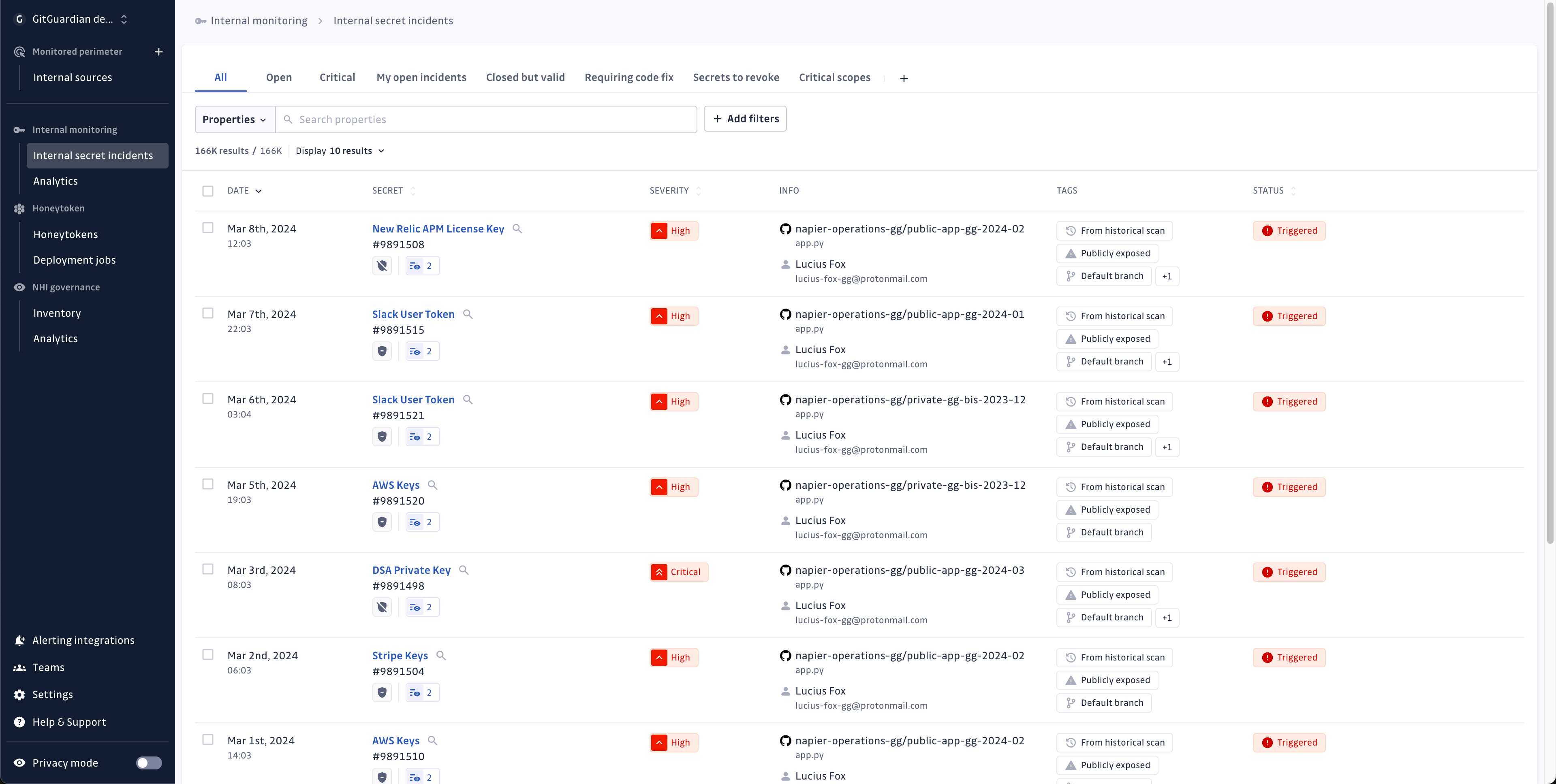
Task: Open the Properties dropdown
Action: [235, 119]
